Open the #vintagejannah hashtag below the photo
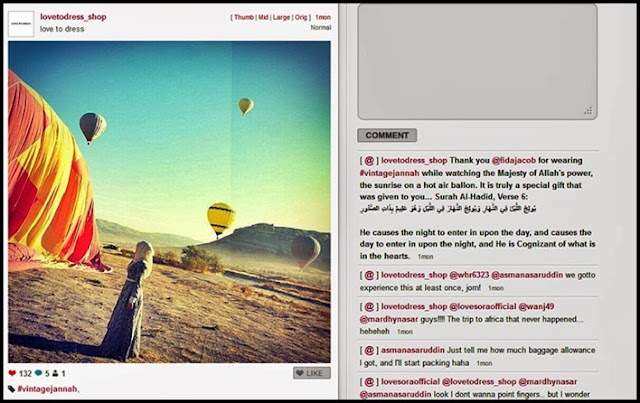The image size is (640, 403). tap(47, 389)
